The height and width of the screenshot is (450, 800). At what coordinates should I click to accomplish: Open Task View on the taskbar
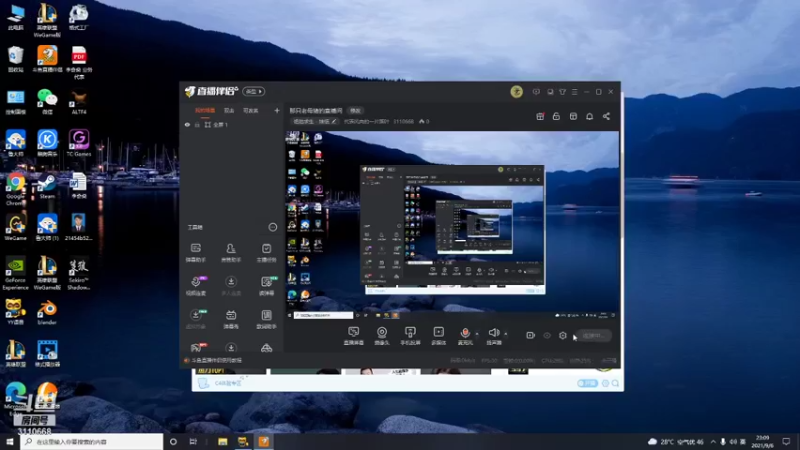(193, 441)
